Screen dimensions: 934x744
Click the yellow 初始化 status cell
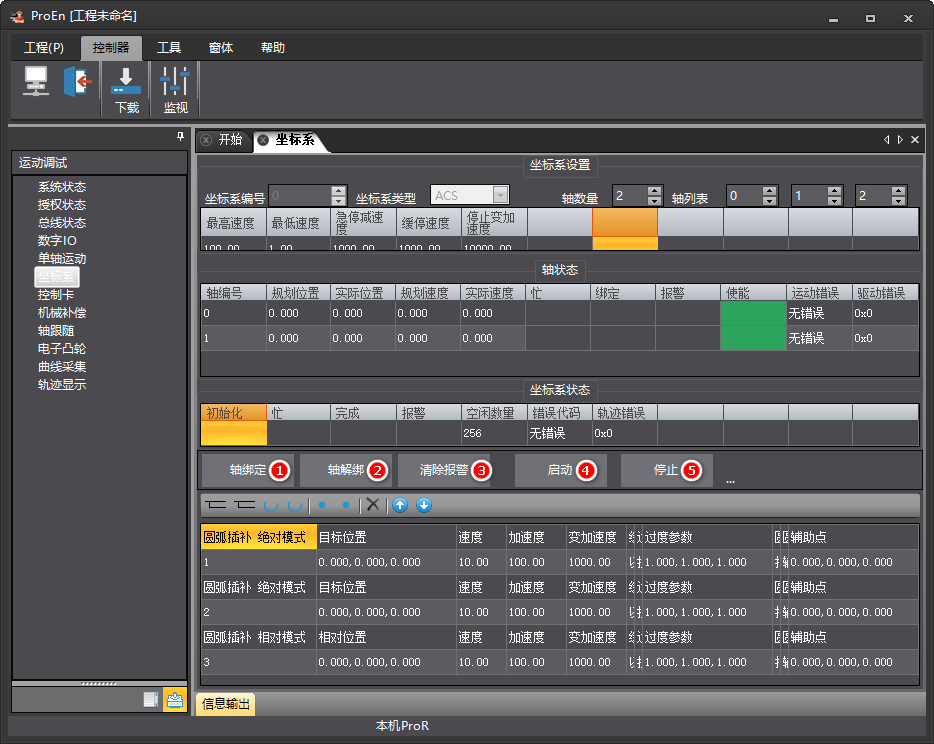tap(234, 433)
